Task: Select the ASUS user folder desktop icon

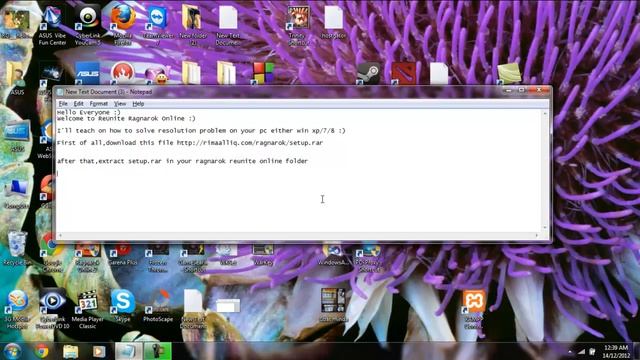Action: pyautogui.click(x=16, y=79)
